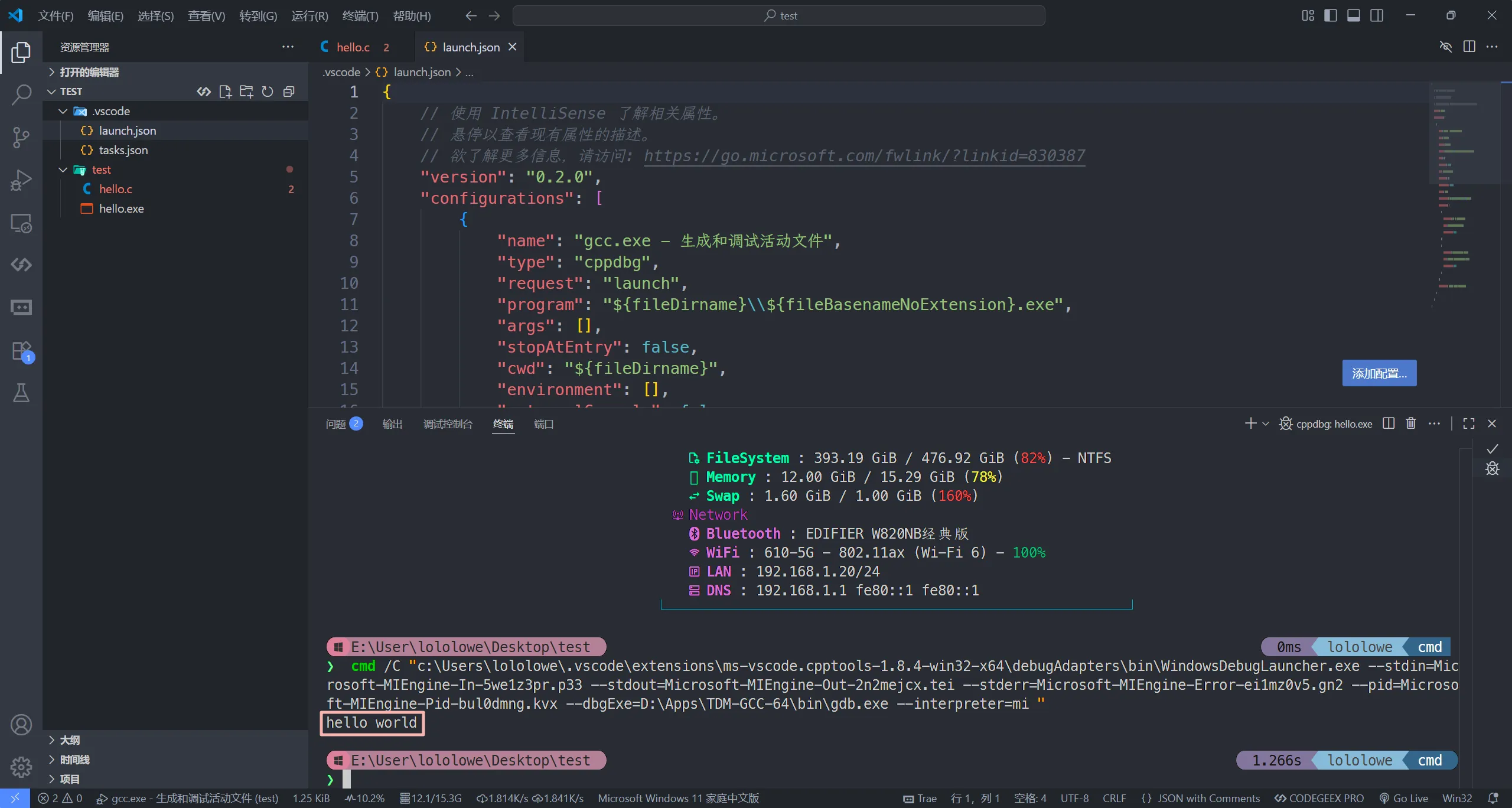Click New File icon in TEST explorer
Screen dimensions: 1512x808
pyautogui.click(x=225, y=92)
